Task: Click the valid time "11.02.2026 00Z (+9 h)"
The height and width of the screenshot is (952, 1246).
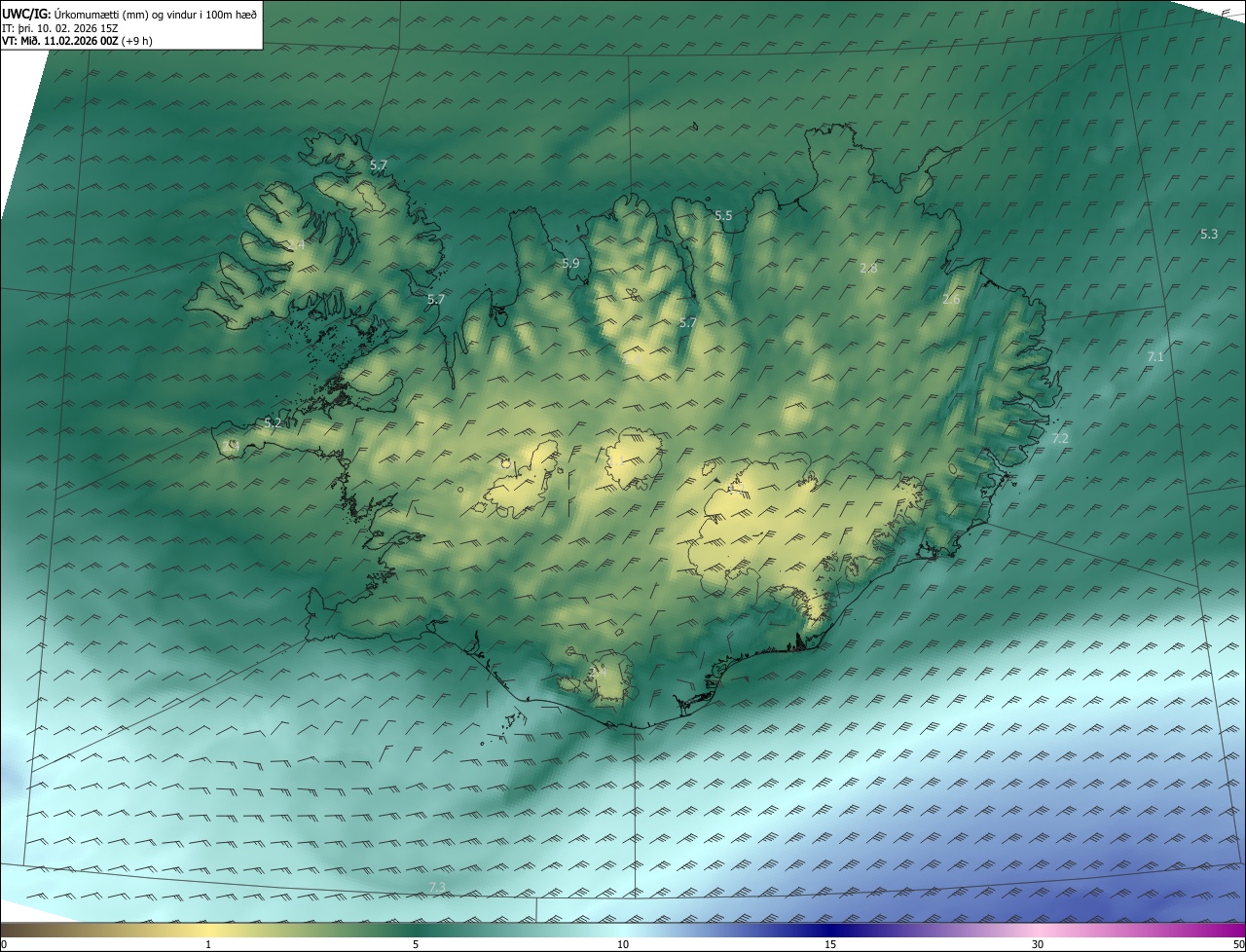Action: click(100, 41)
